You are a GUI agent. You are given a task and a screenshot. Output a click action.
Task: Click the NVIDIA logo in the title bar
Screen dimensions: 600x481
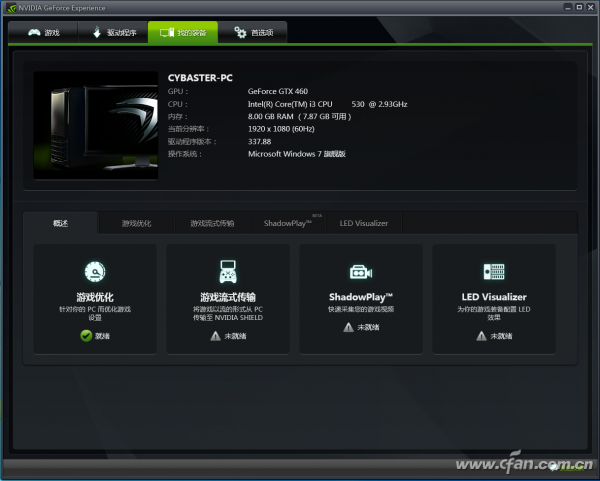point(11,8)
